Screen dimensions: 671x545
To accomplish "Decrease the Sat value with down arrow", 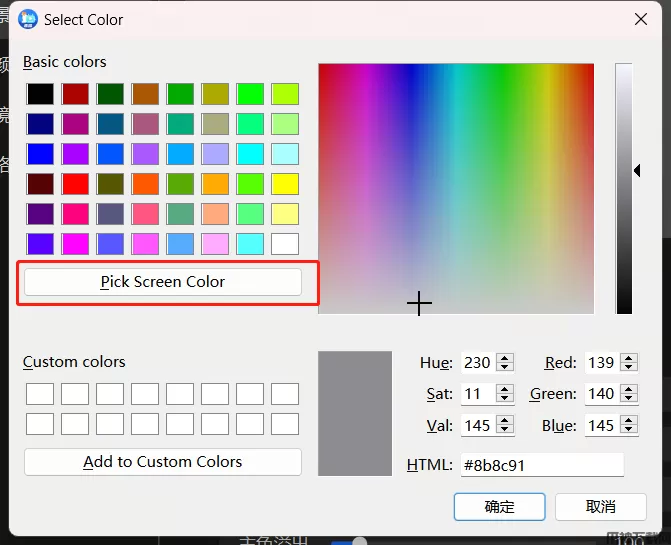I will (505, 399).
